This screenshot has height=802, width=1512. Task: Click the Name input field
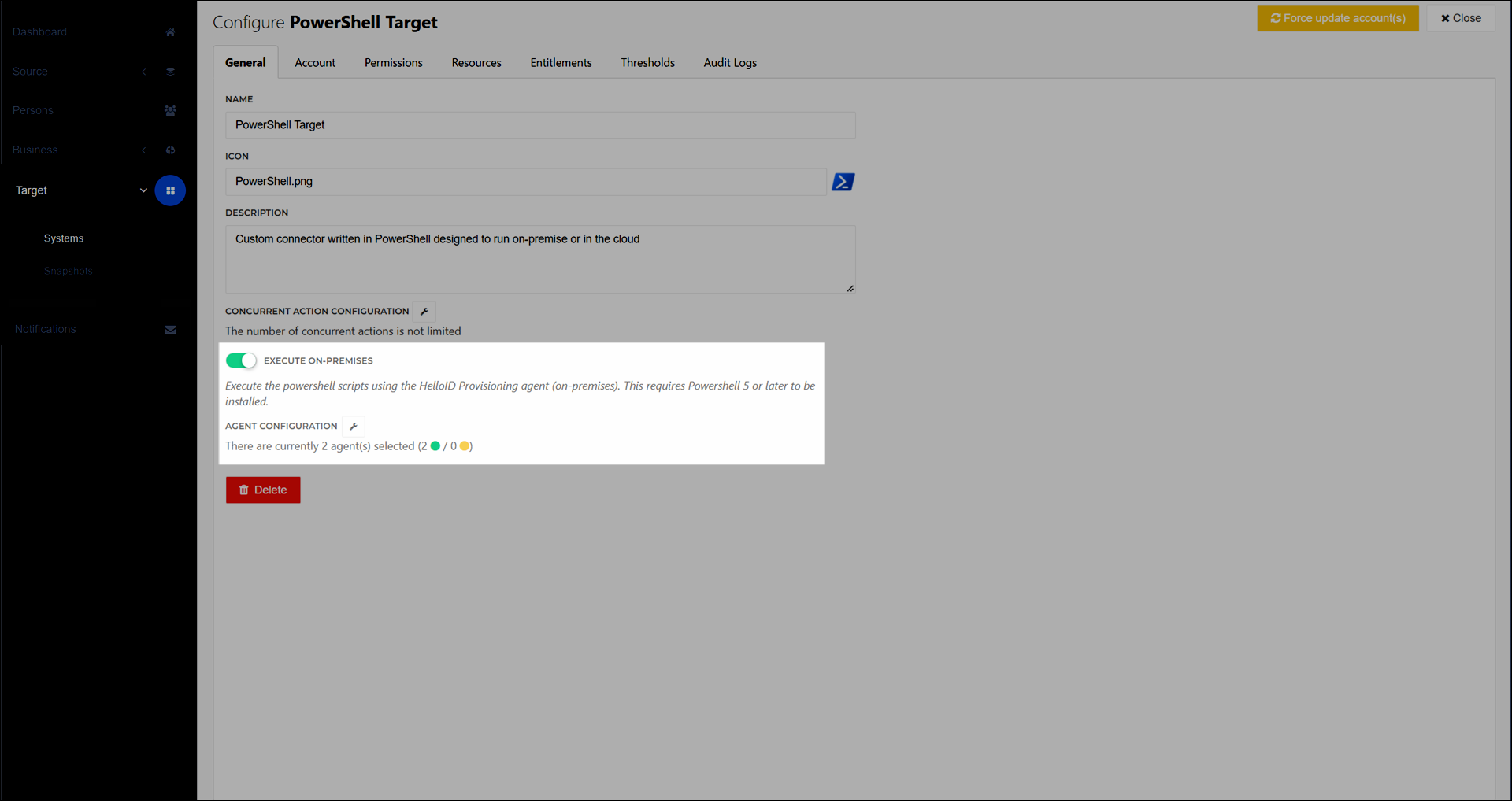(540, 125)
